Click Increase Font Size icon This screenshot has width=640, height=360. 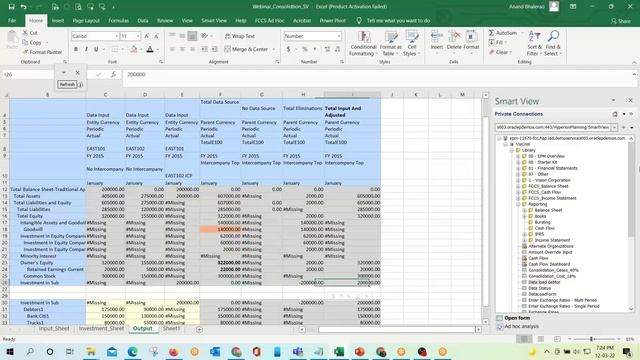click(x=147, y=36)
